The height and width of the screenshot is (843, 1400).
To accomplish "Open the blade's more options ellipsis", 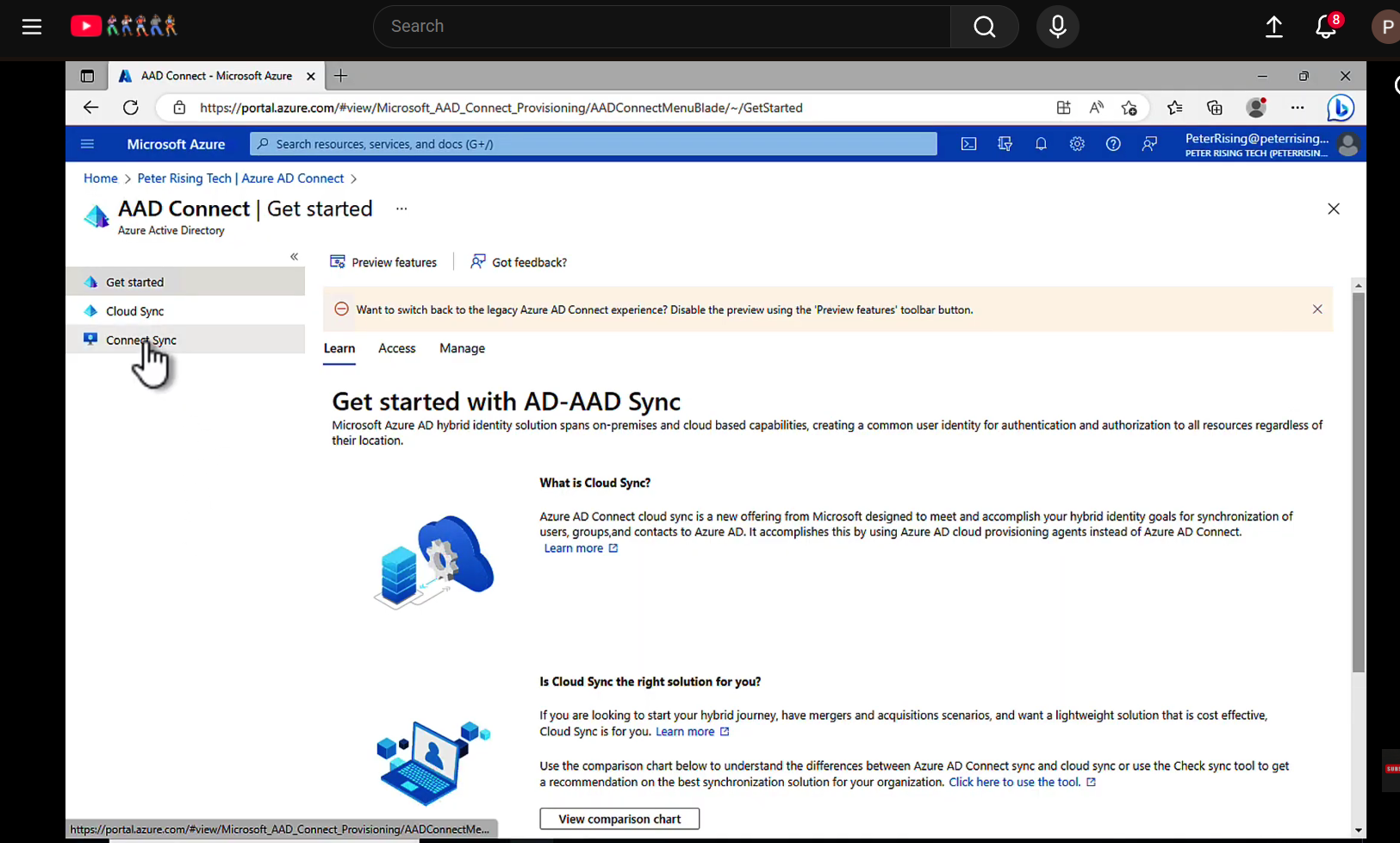I will coord(401,209).
